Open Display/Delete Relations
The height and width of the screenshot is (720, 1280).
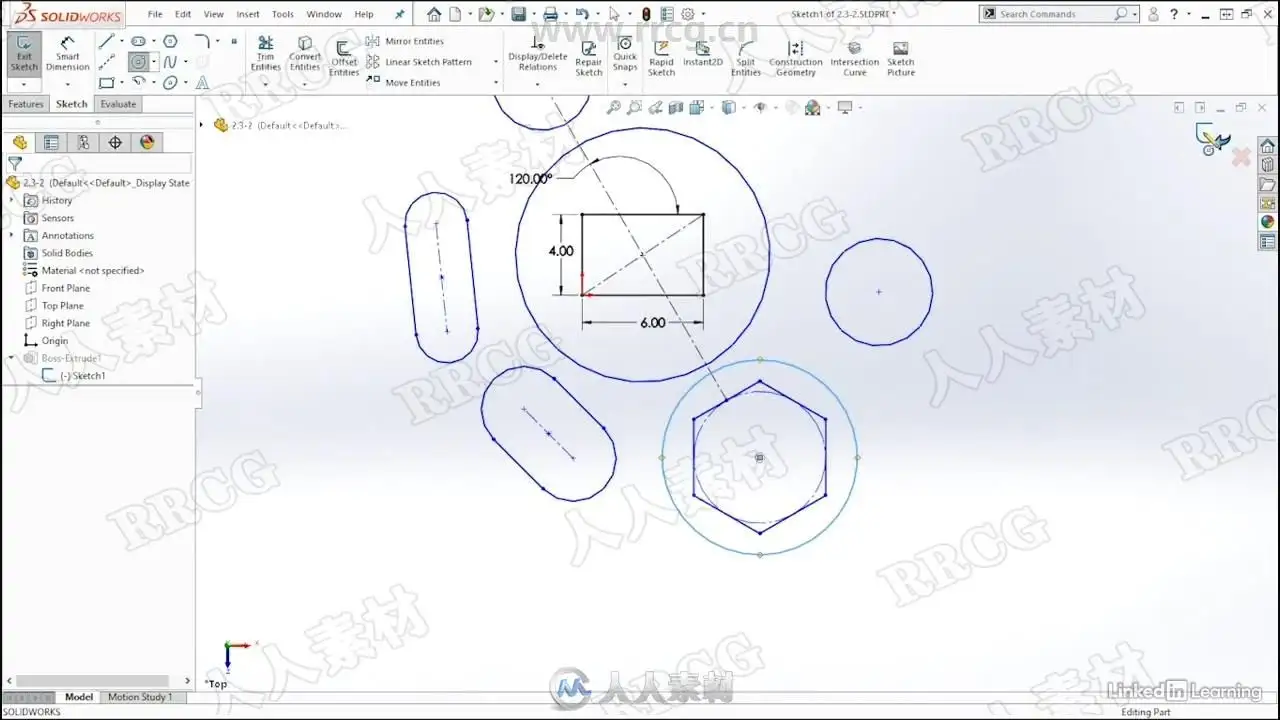pyautogui.click(x=537, y=54)
